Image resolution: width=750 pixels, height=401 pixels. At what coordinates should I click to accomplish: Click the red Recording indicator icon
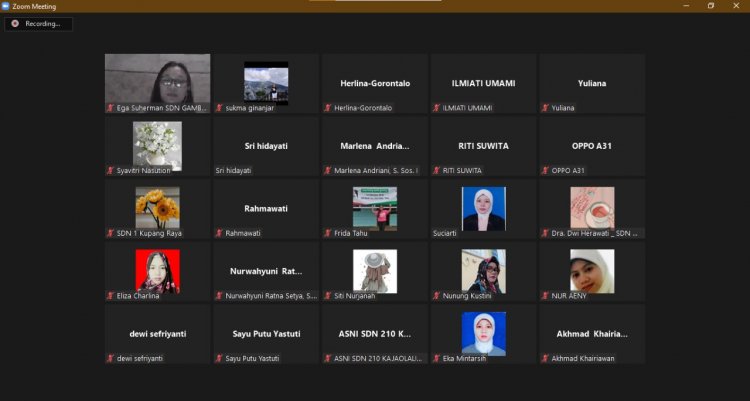(x=15, y=23)
